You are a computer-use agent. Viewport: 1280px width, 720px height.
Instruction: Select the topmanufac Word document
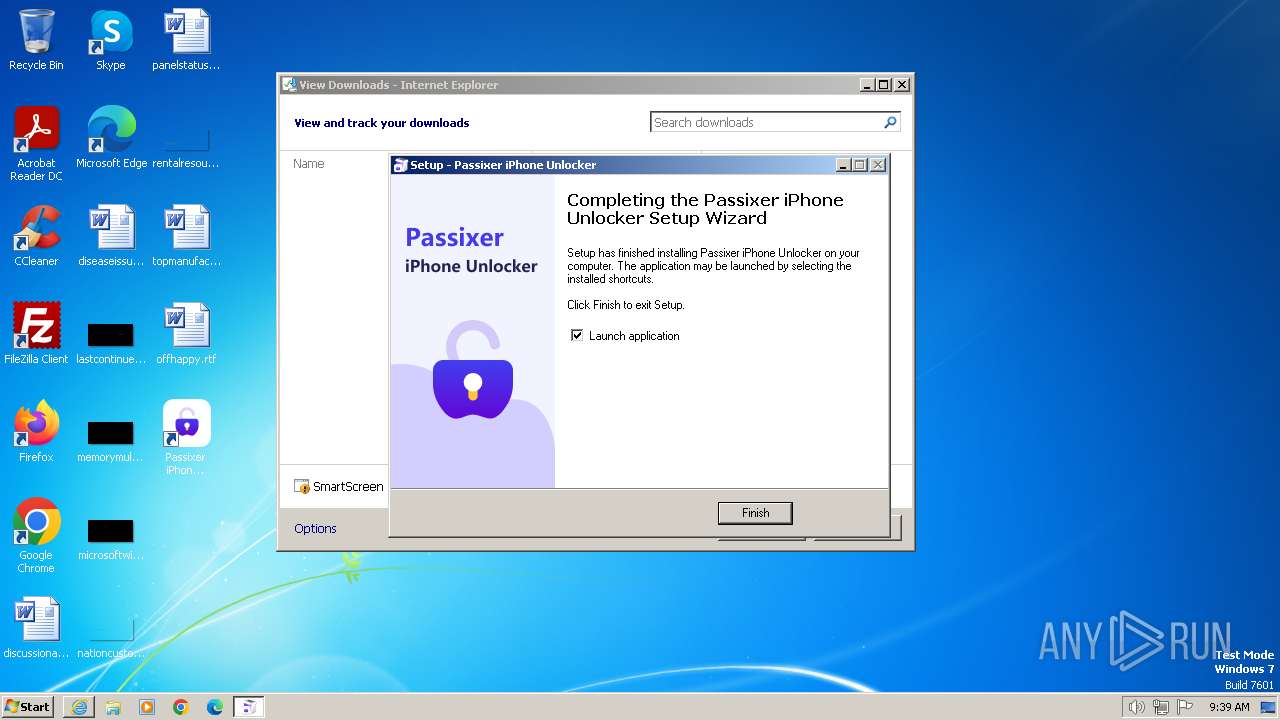[187, 236]
